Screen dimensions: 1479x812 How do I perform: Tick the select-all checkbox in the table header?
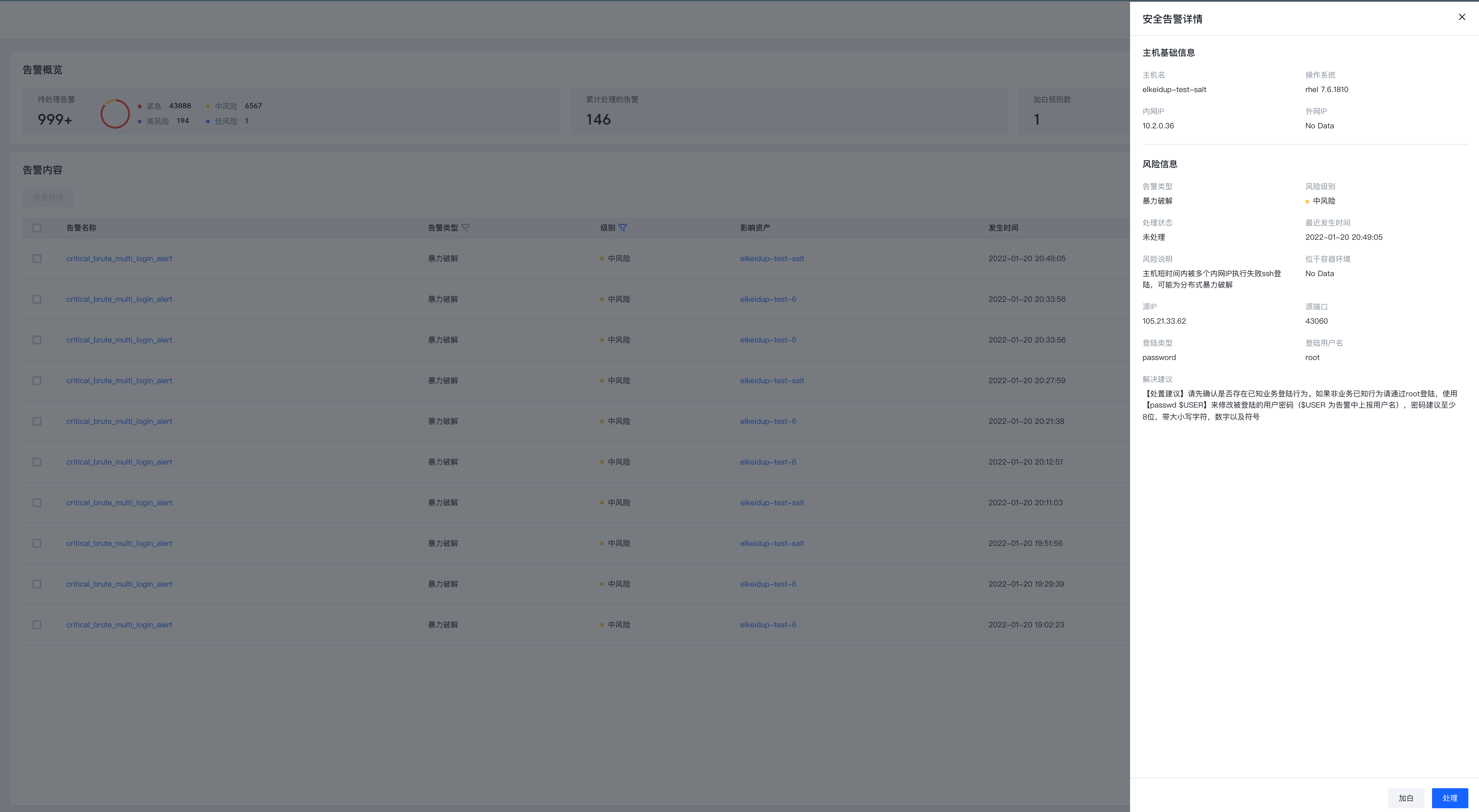(x=37, y=228)
